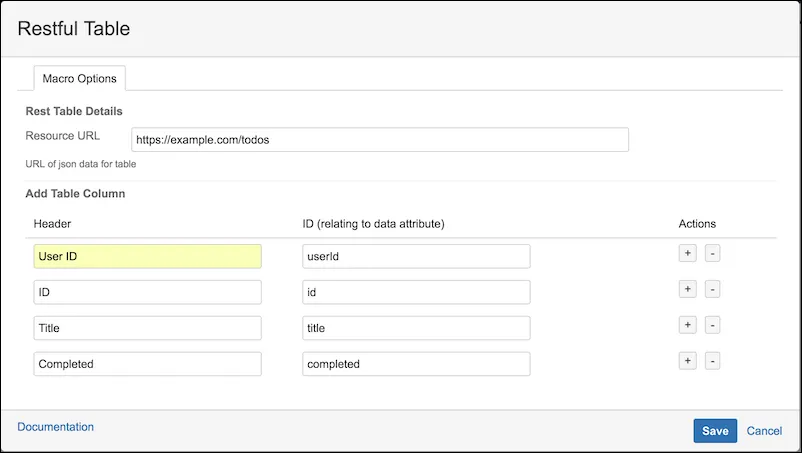Viewport: 802px width, 453px height.
Task: Open the Documentation link
Action: pyautogui.click(x=55, y=427)
